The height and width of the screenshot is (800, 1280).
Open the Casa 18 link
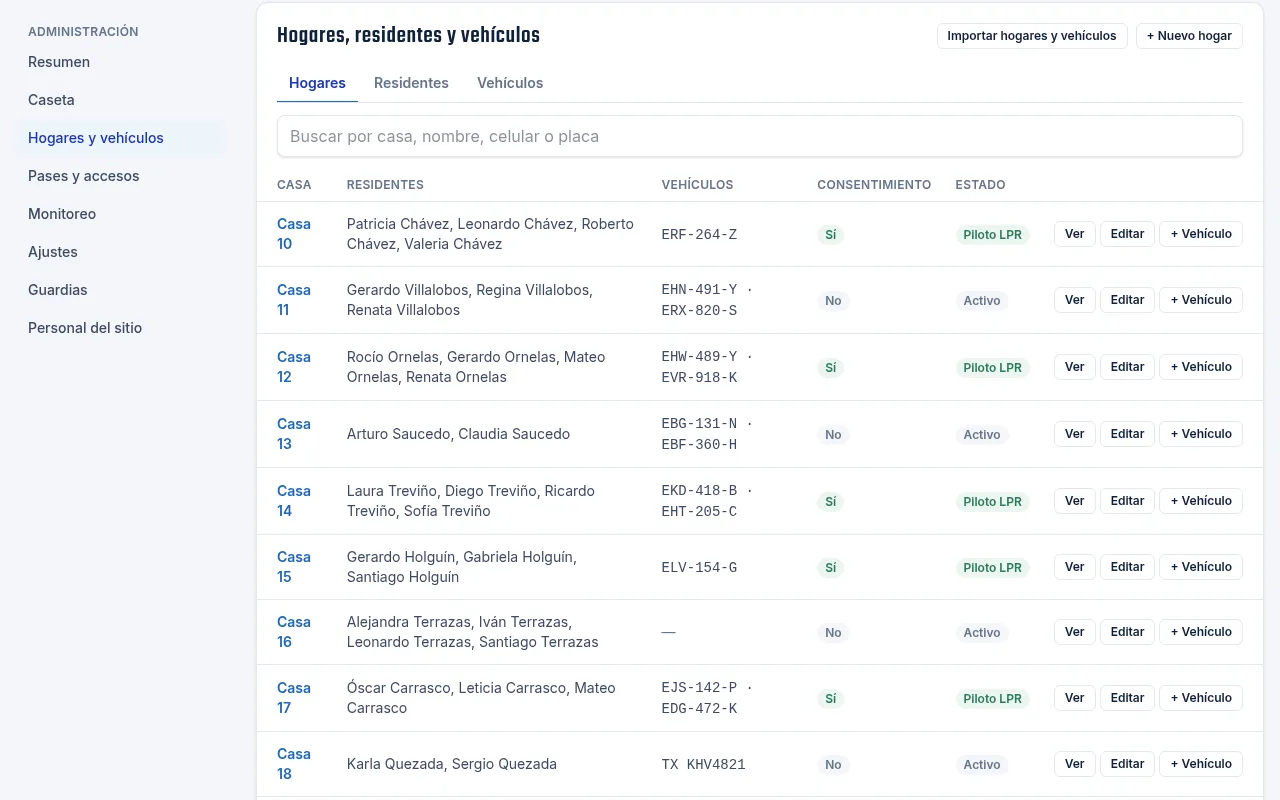(x=294, y=764)
